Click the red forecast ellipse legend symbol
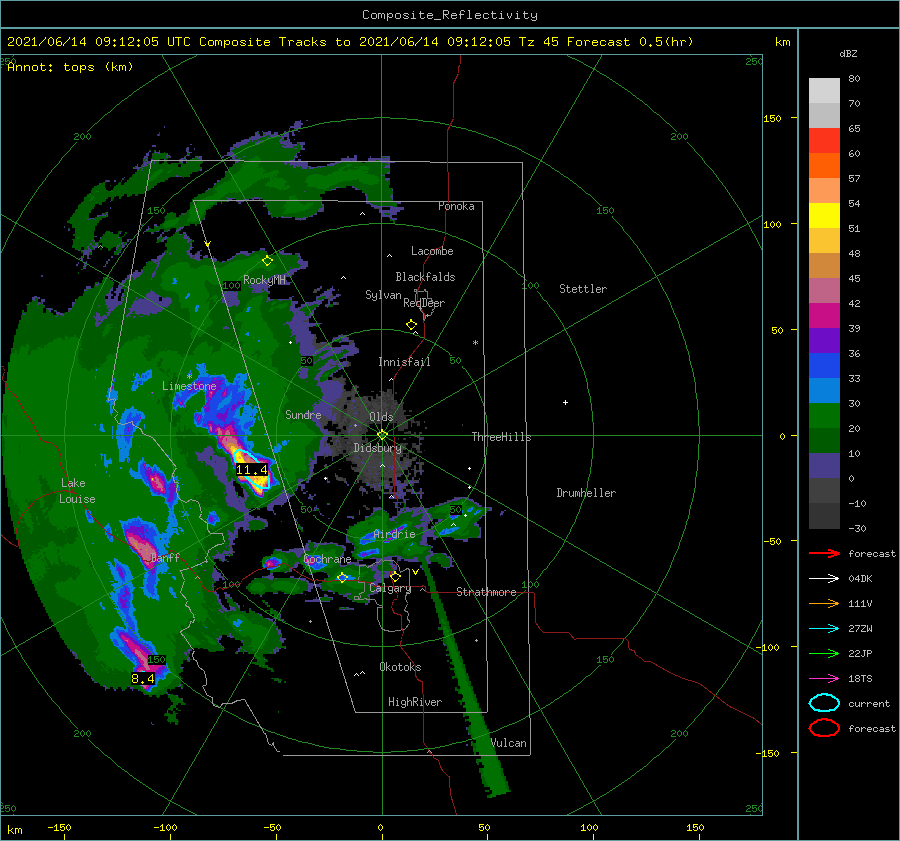Image resolution: width=900 pixels, height=841 pixels. (824, 728)
